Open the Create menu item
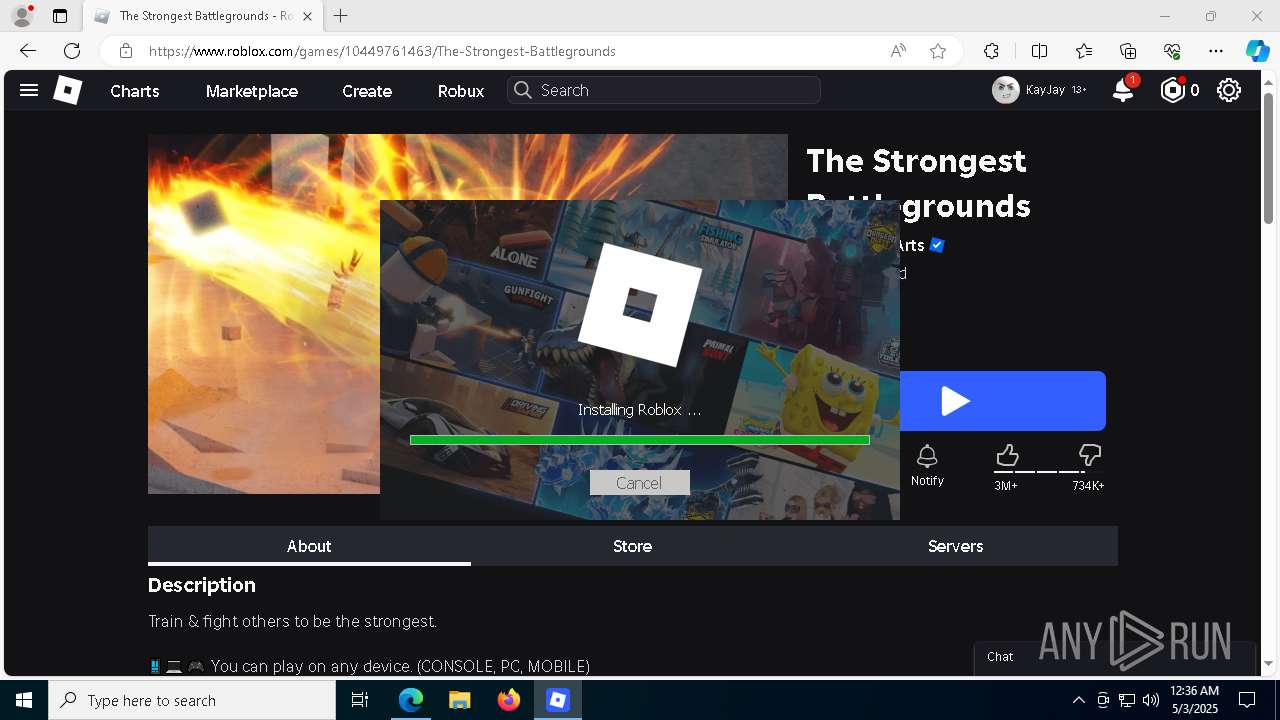The height and width of the screenshot is (720, 1280). point(367,91)
